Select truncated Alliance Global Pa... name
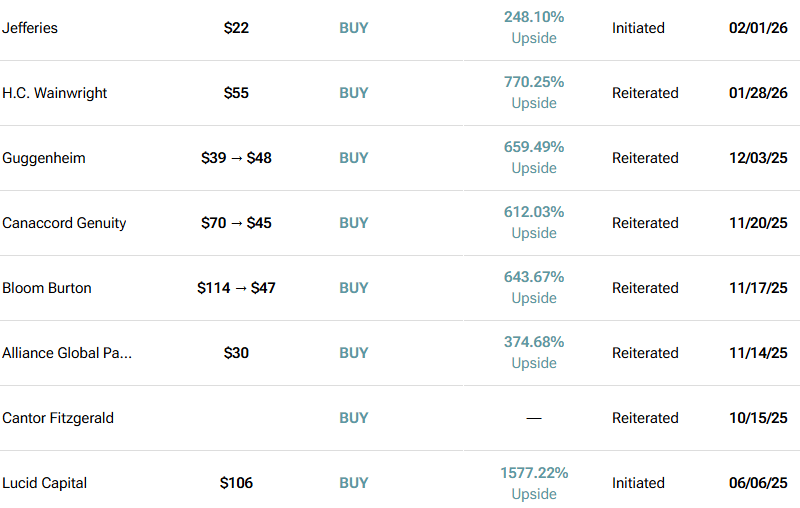The height and width of the screenshot is (508, 800). pyautogui.click(x=67, y=353)
